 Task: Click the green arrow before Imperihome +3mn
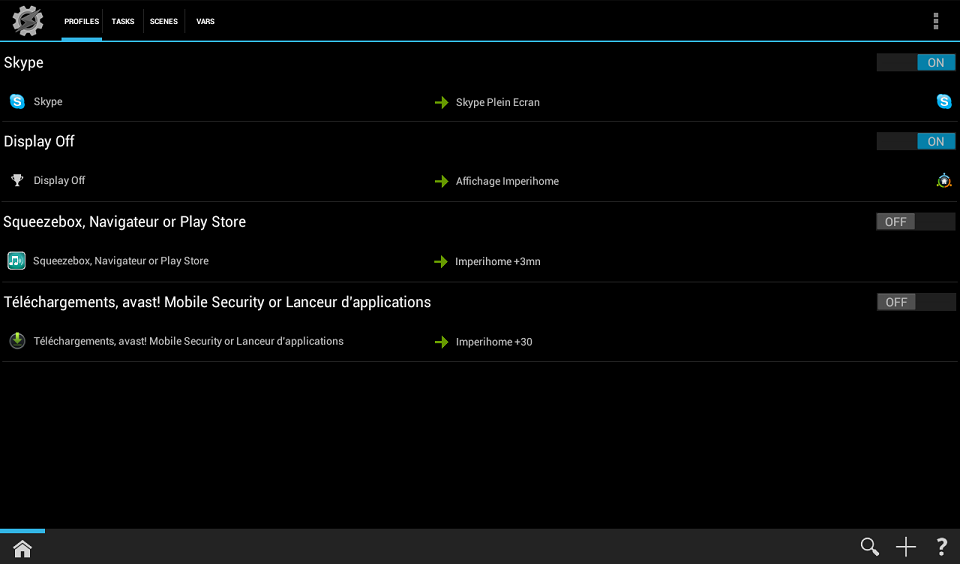441,261
